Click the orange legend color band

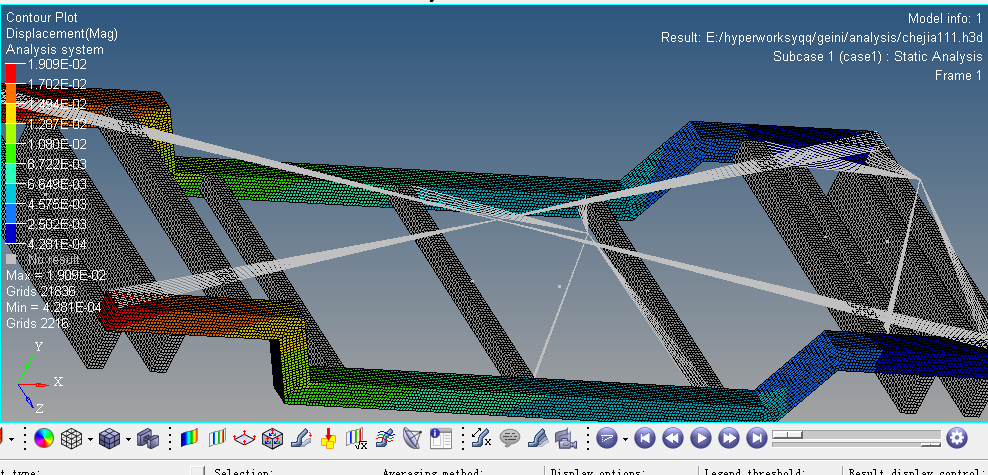click(11, 94)
